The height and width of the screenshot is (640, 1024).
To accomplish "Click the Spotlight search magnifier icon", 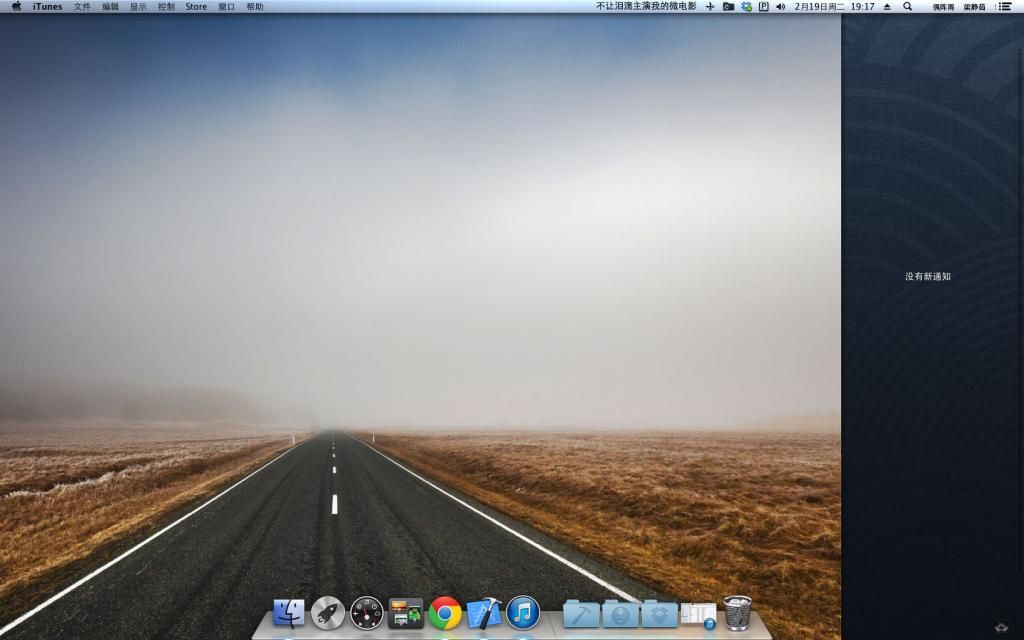I will tap(907, 6).
